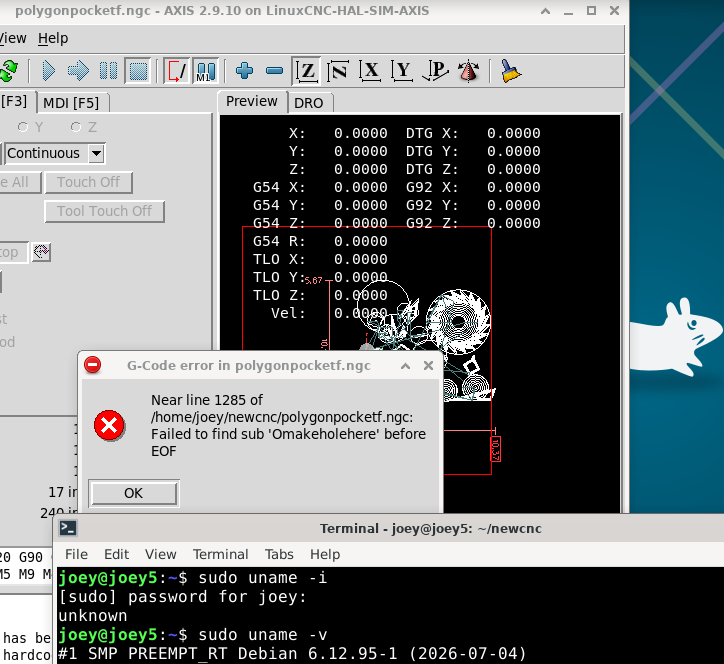Toggle the block delete skip-lines icon

177,71
